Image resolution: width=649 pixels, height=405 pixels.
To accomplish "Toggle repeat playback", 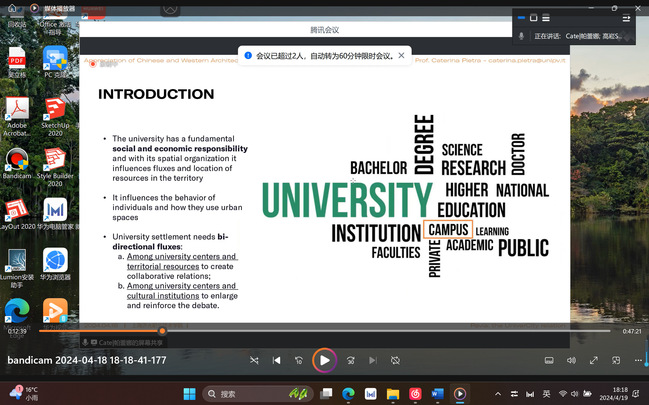I will (x=396, y=360).
